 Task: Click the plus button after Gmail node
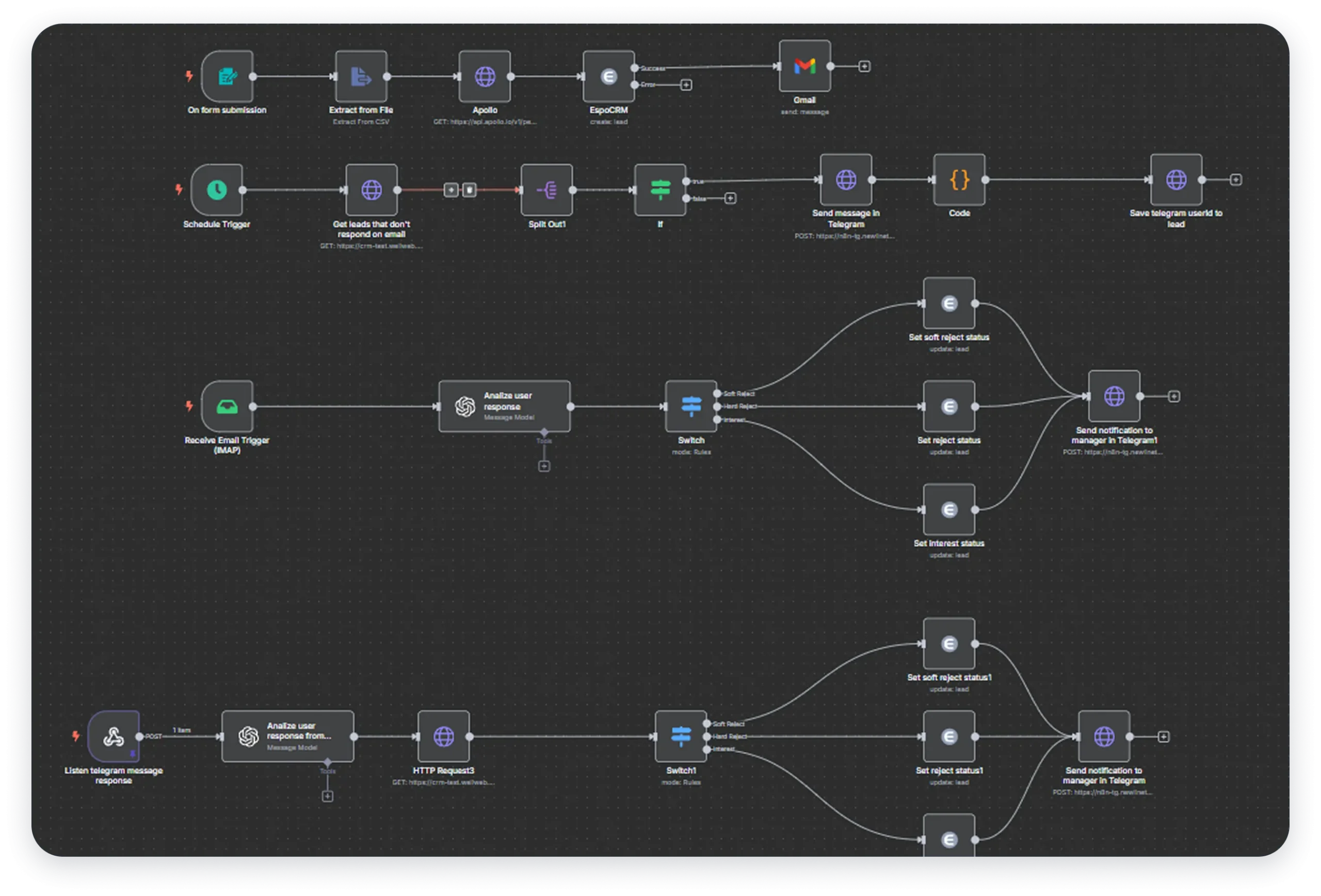tap(864, 67)
